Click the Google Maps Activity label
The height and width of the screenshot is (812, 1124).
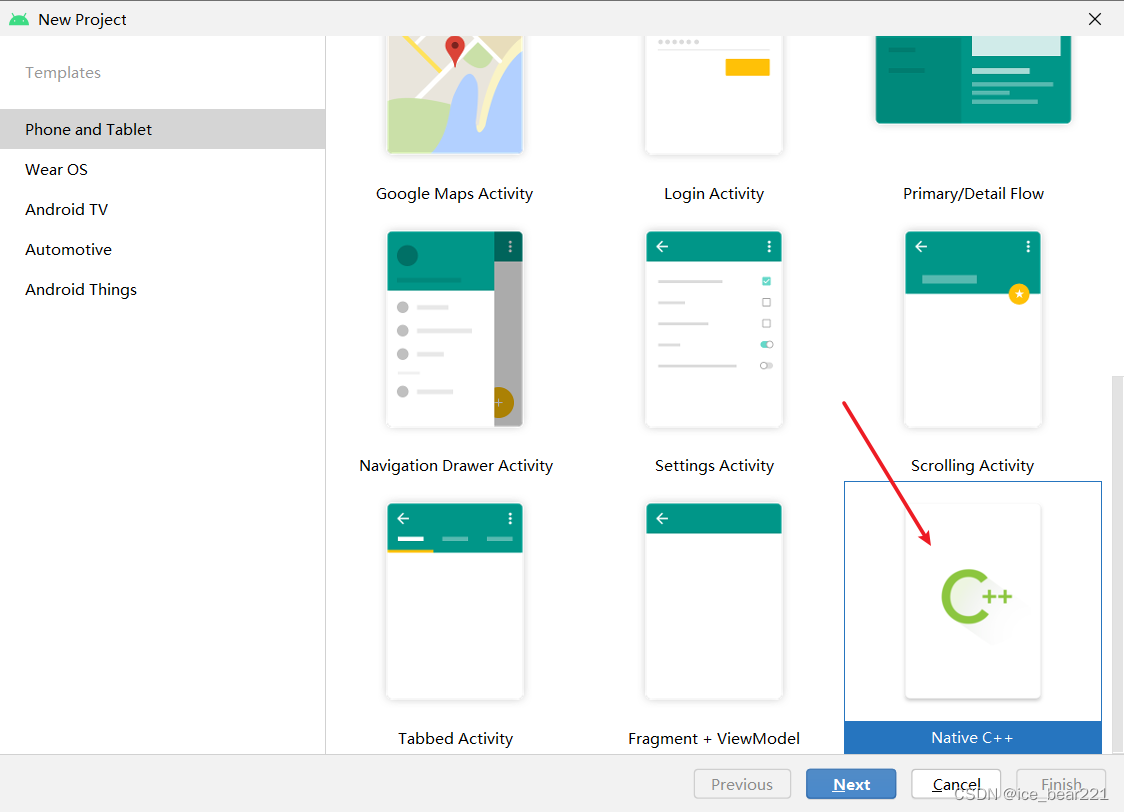454,194
